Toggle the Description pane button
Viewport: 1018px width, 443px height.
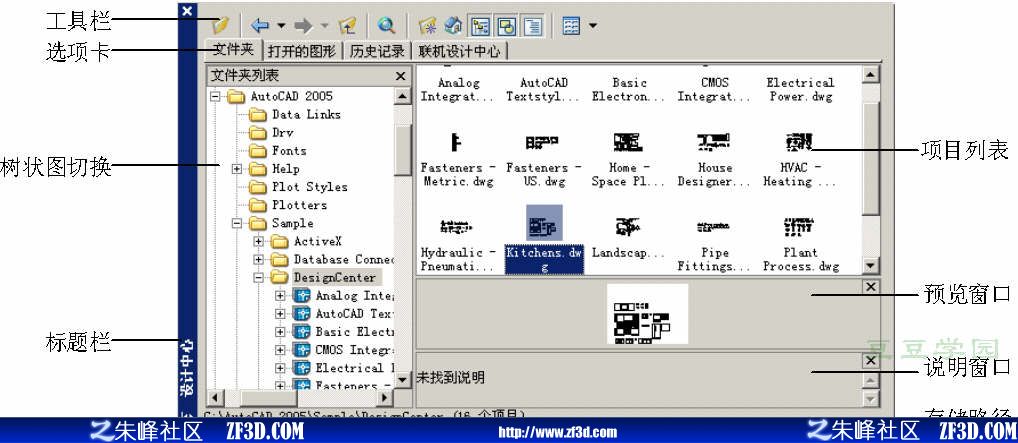click(x=533, y=26)
